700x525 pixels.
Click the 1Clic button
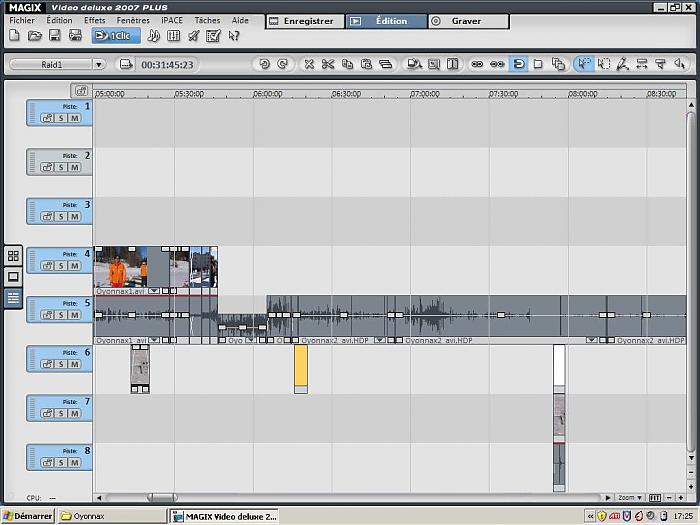coord(116,36)
